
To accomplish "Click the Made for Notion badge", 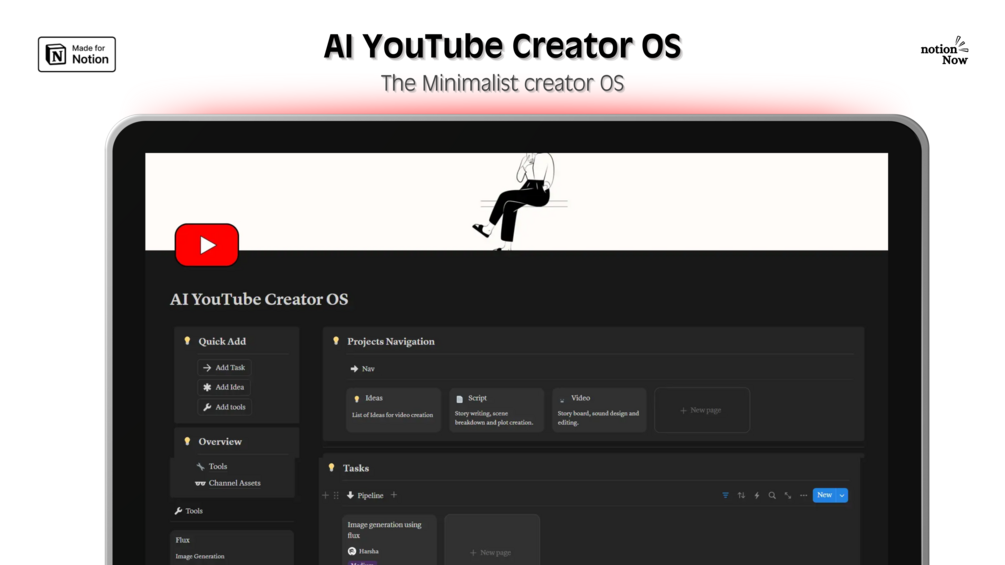I will (x=77, y=54).
